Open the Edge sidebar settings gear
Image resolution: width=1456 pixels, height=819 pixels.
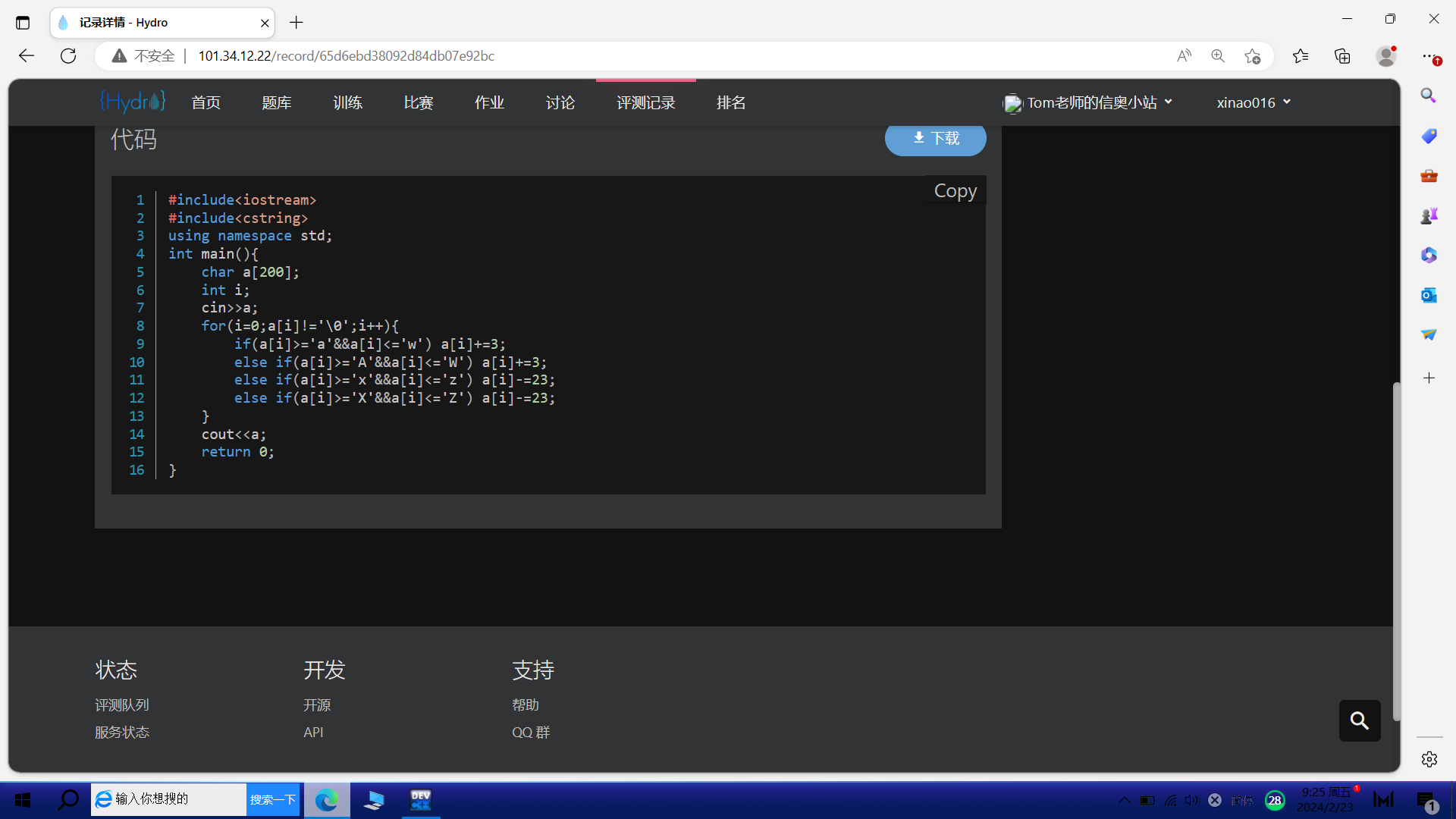point(1429,759)
